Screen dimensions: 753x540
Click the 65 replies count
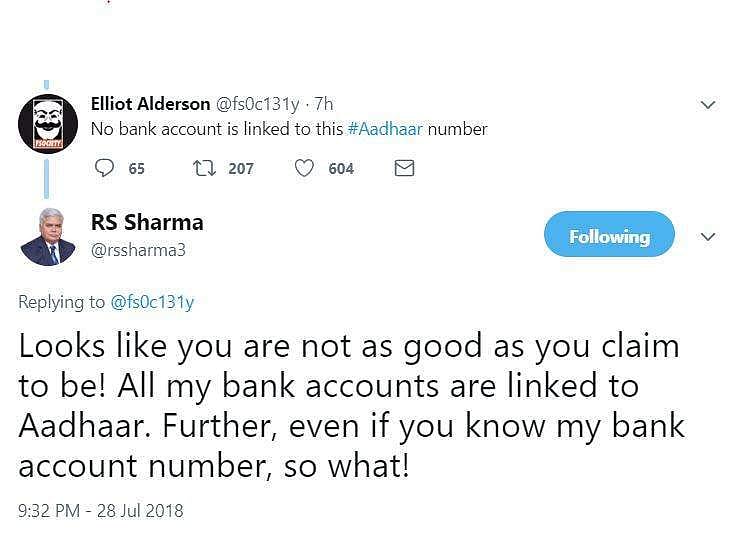click(x=137, y=168)
